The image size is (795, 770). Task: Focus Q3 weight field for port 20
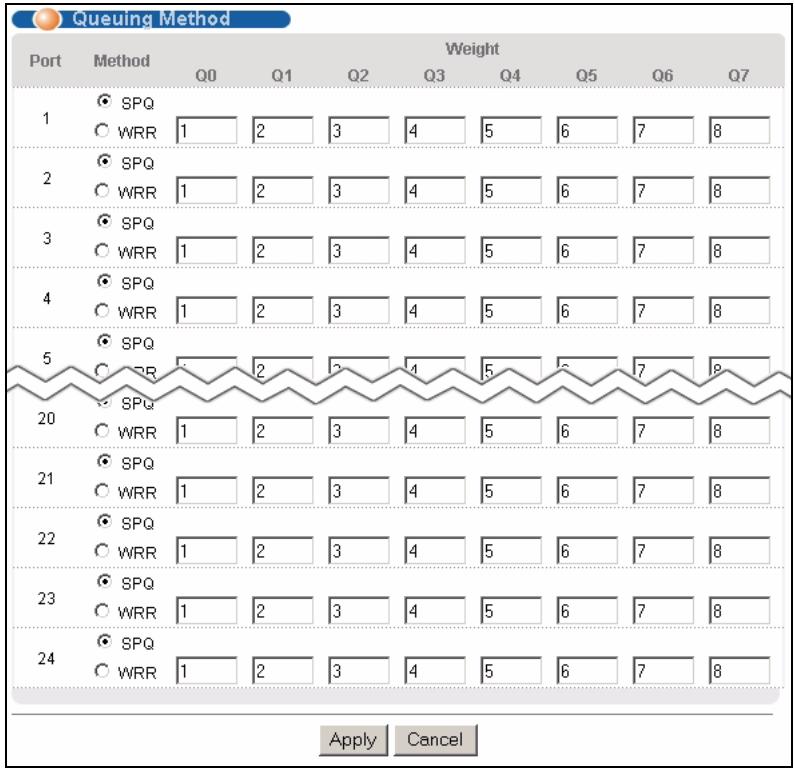click(x=435, y=430)
